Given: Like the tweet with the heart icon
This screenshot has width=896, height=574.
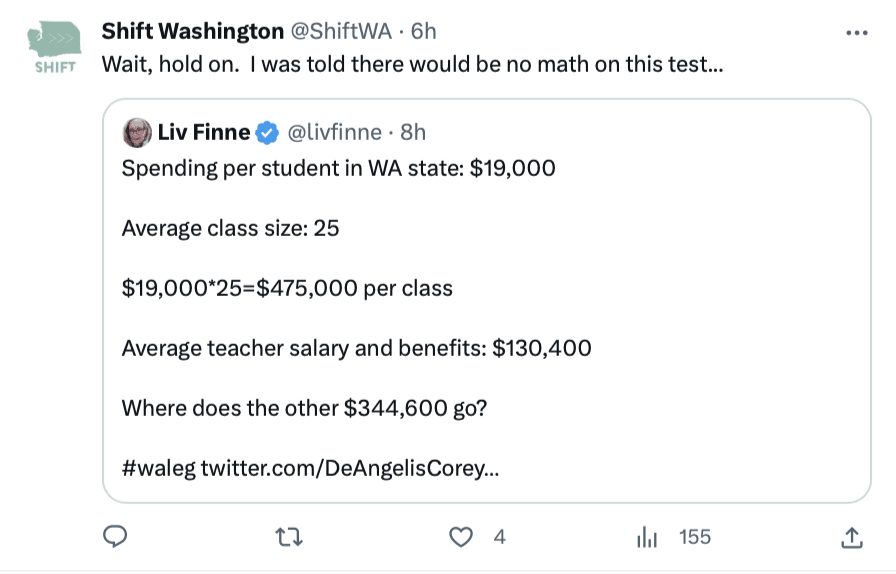Looking at the screenshot, I should (460, 538).
